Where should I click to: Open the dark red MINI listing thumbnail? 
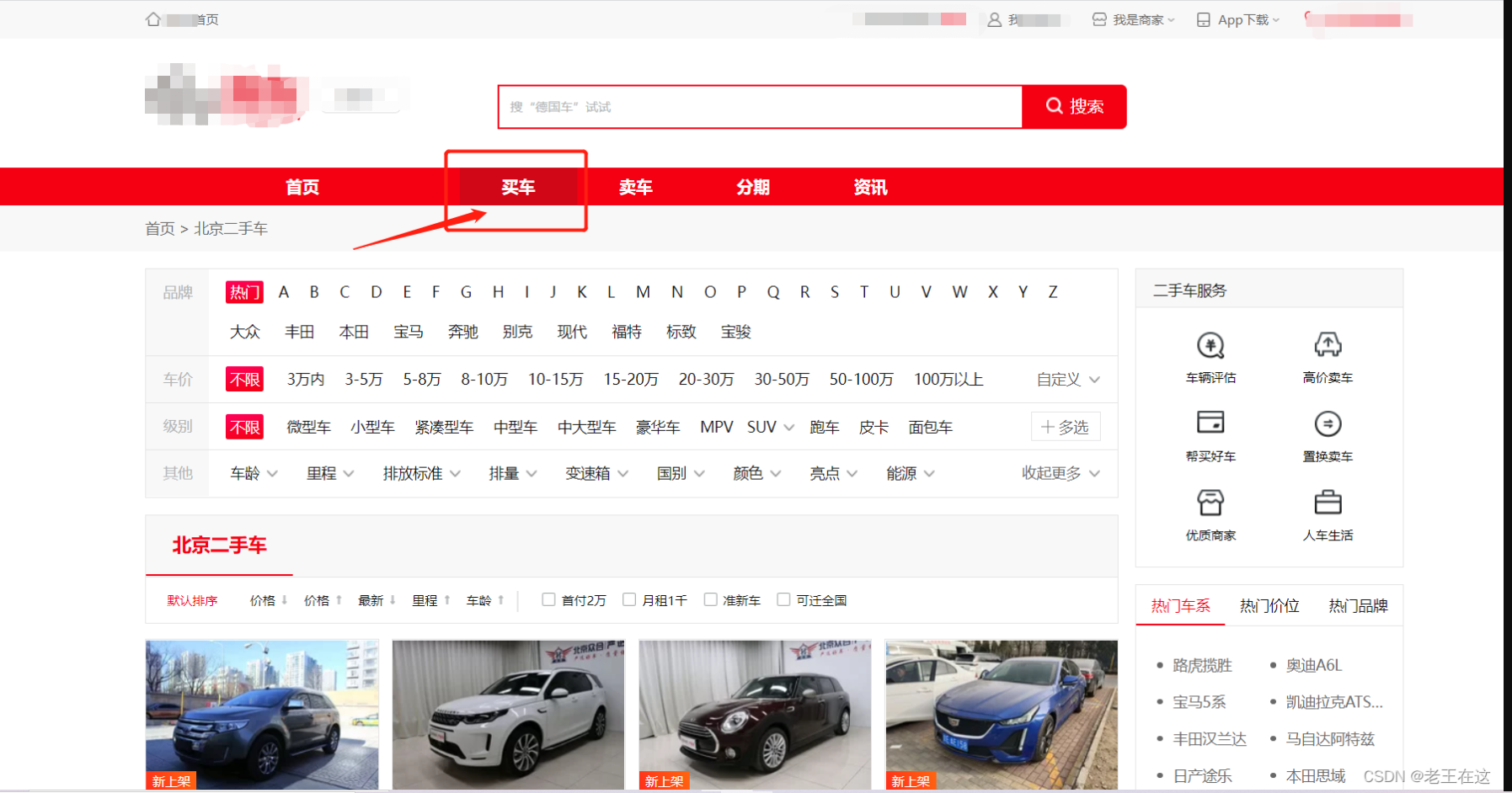click(x=755, y=715)
